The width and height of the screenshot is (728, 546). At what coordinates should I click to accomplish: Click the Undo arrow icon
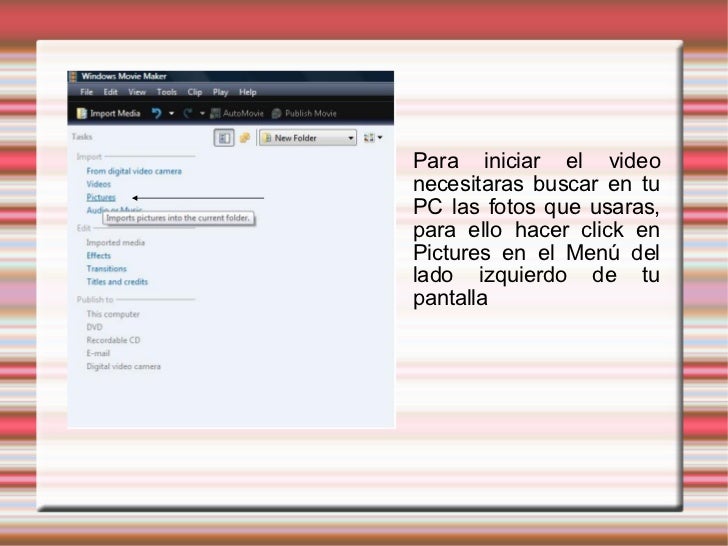[x=157, y=113]
